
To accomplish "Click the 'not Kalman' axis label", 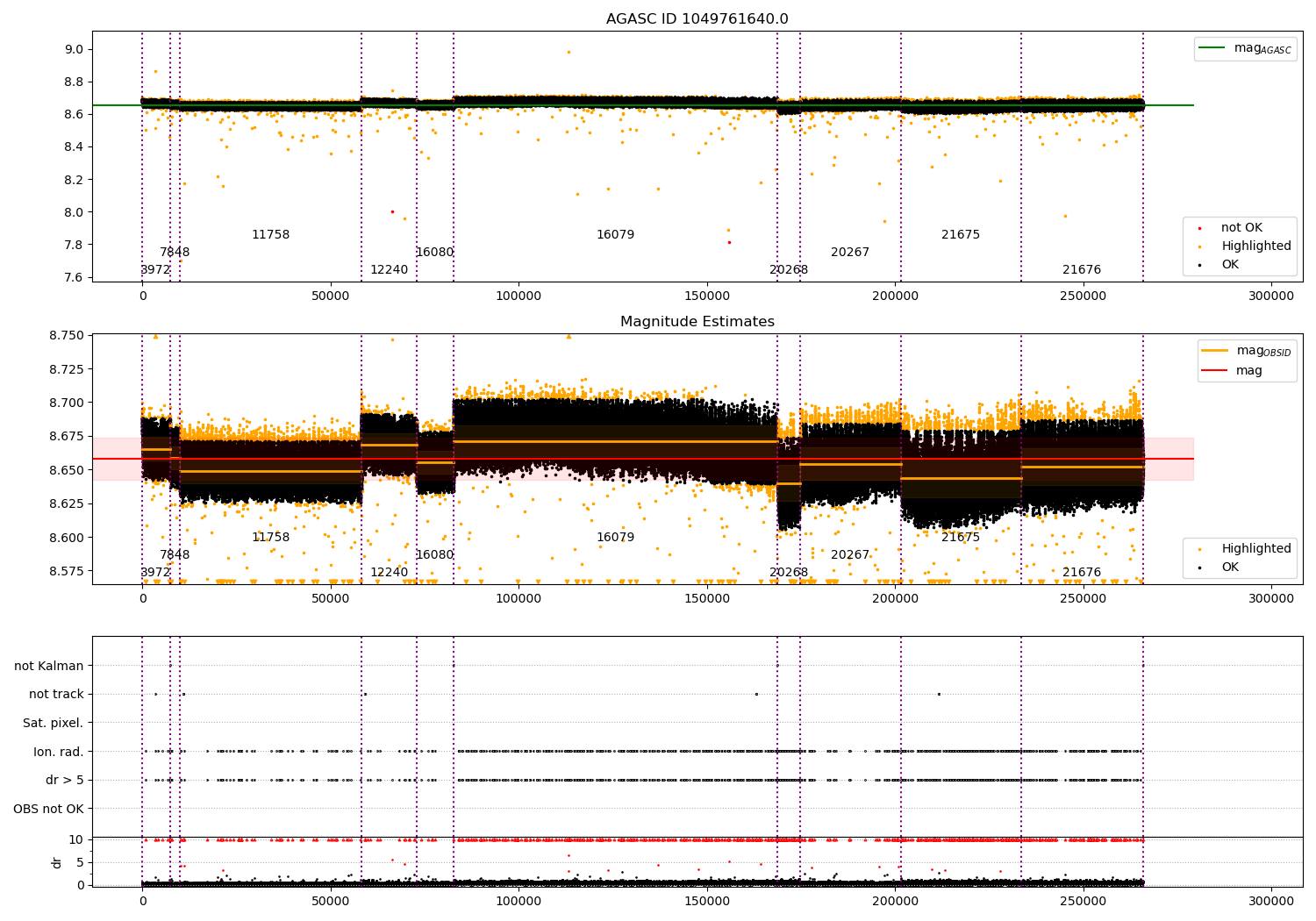I will [49, 666].
